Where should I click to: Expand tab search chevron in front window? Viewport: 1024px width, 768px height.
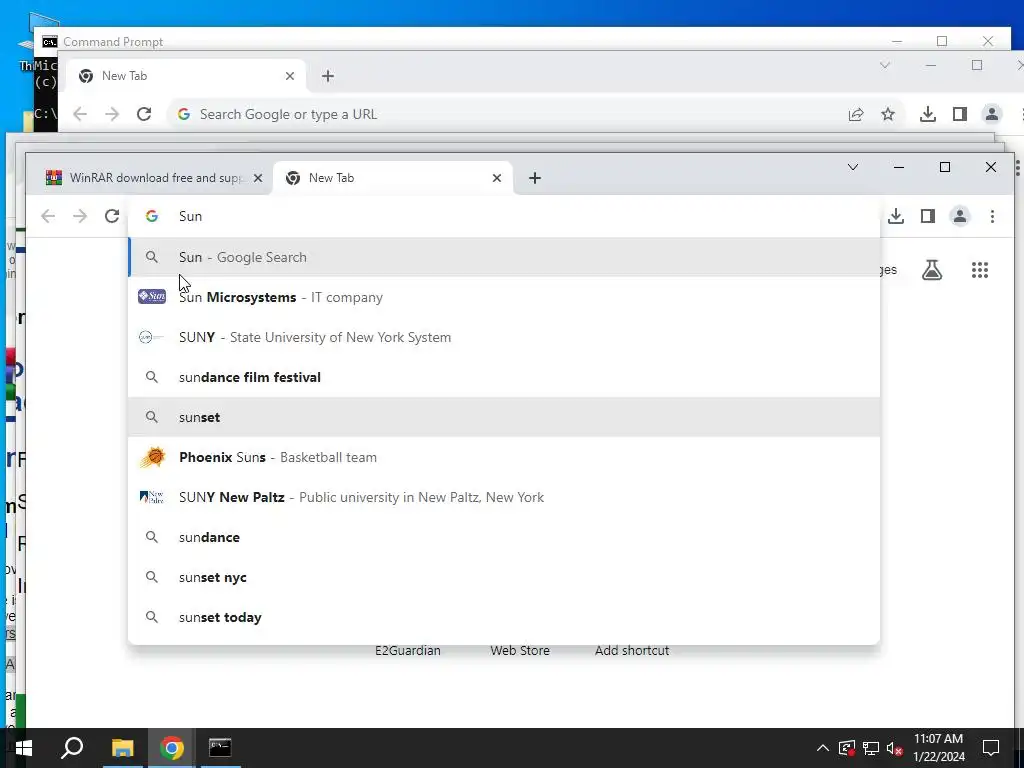coord(853,167)
